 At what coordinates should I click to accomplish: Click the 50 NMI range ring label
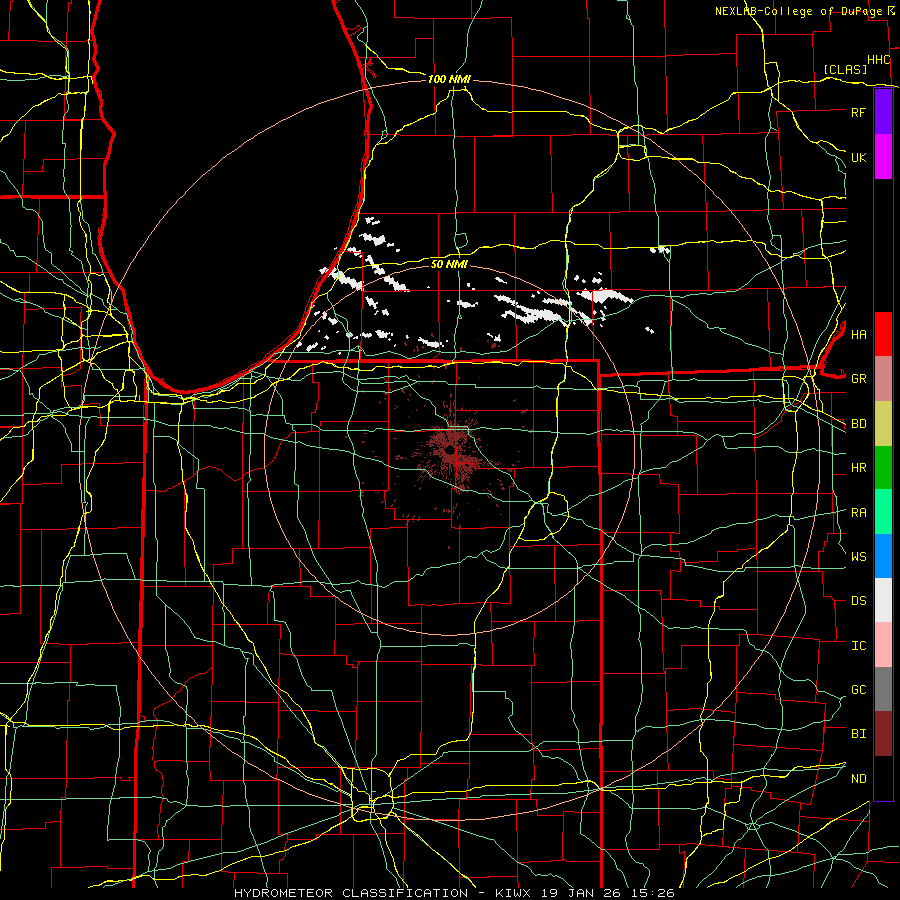pyautogui.click(x=449, y=264)
